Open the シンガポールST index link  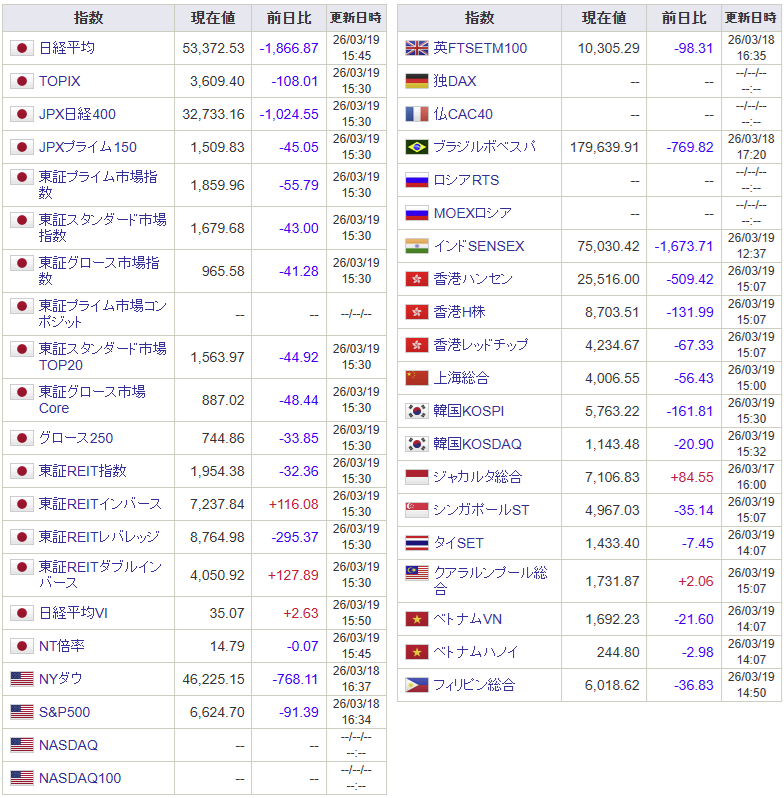coord(481,510)
